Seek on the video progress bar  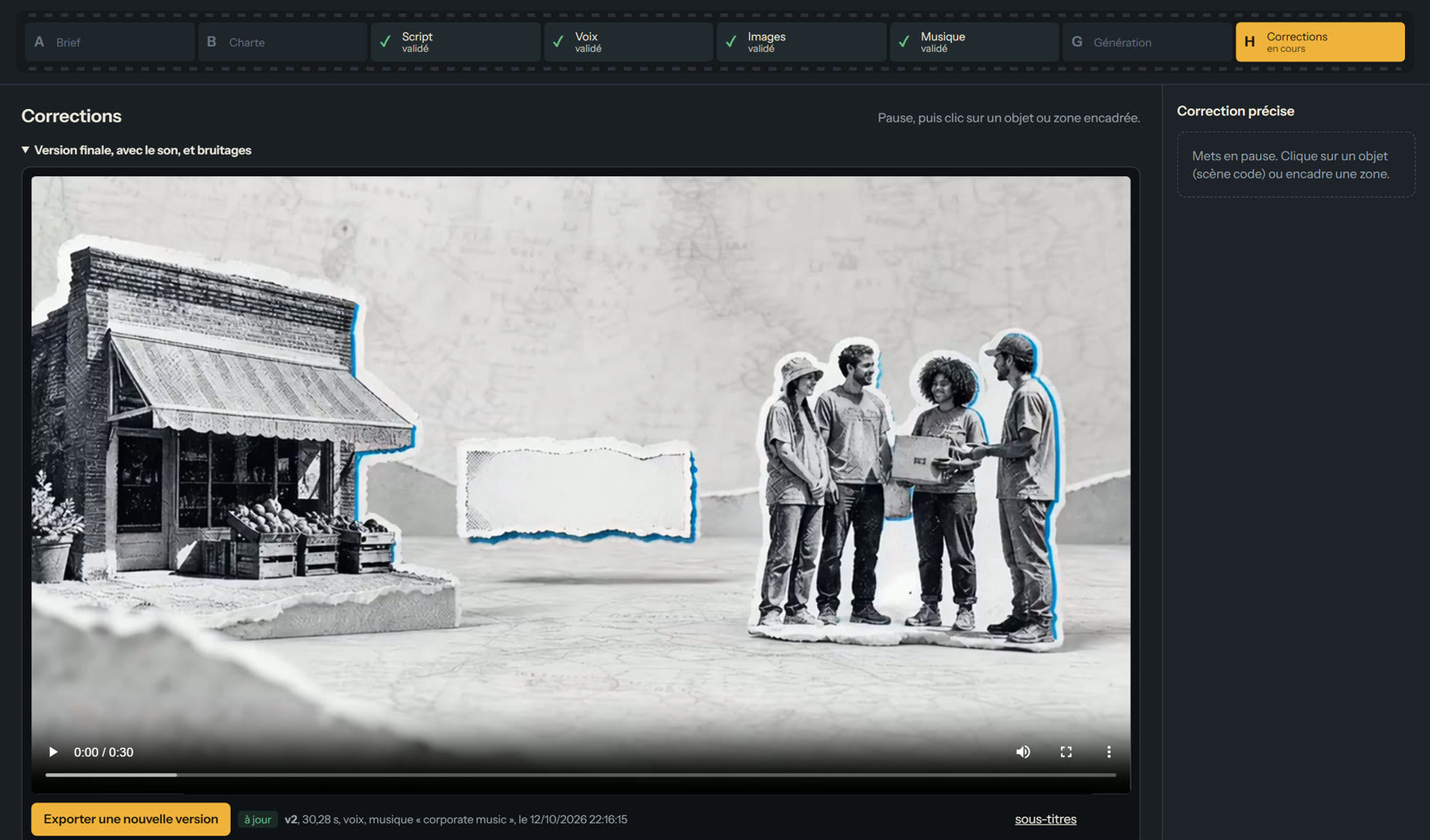[x=581, y=775]
